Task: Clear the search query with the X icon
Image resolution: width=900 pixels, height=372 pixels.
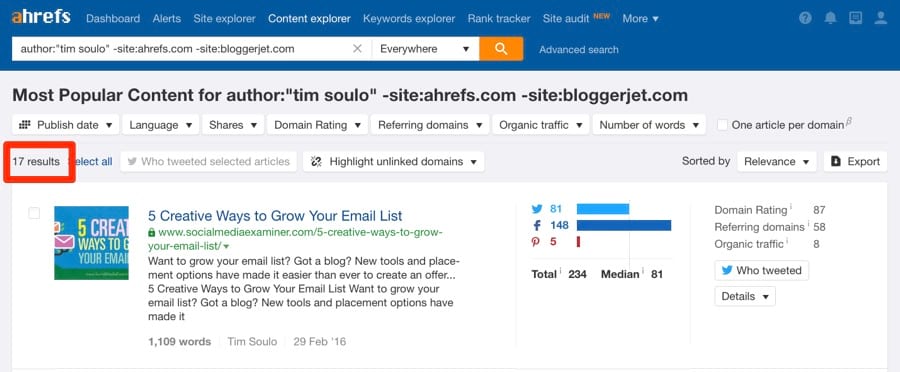Action: 357,49
